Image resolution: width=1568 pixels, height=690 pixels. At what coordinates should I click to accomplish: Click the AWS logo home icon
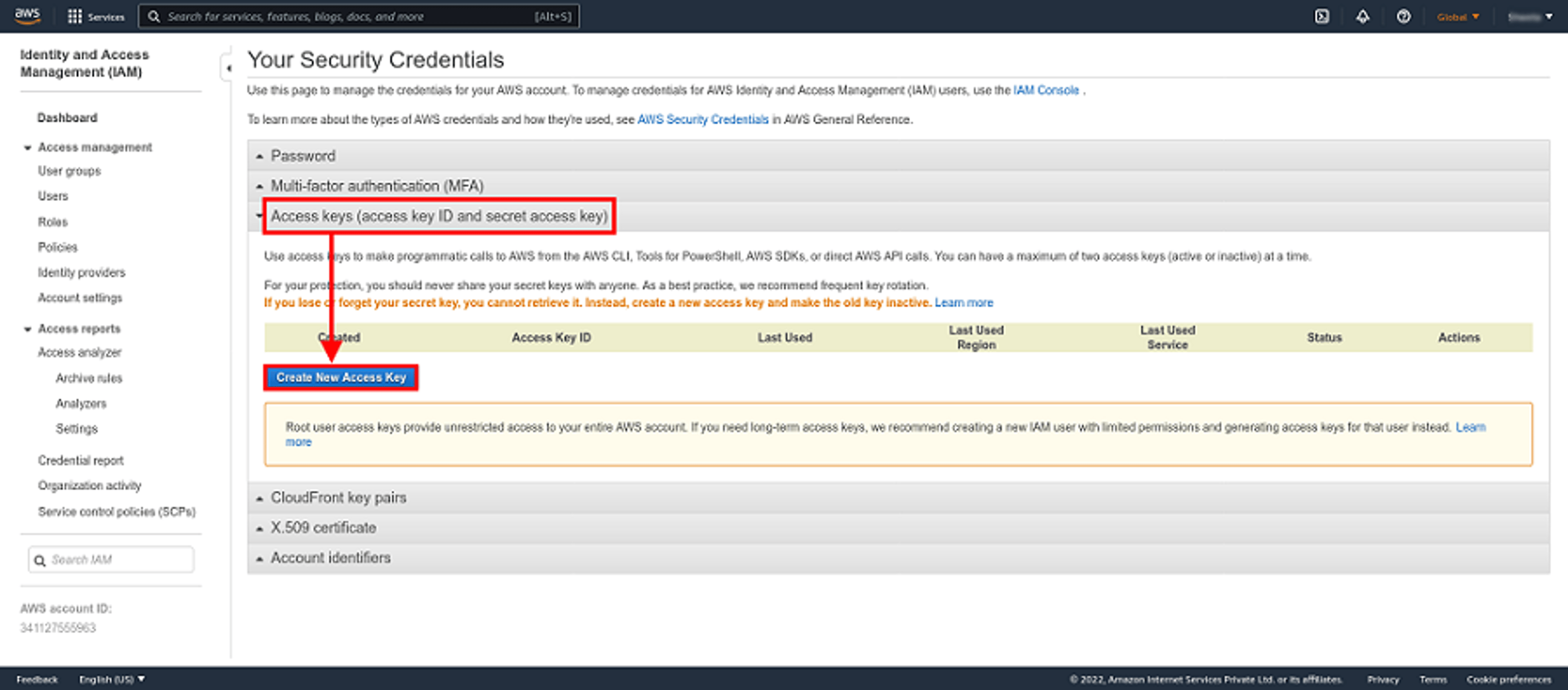pos(28,16)
